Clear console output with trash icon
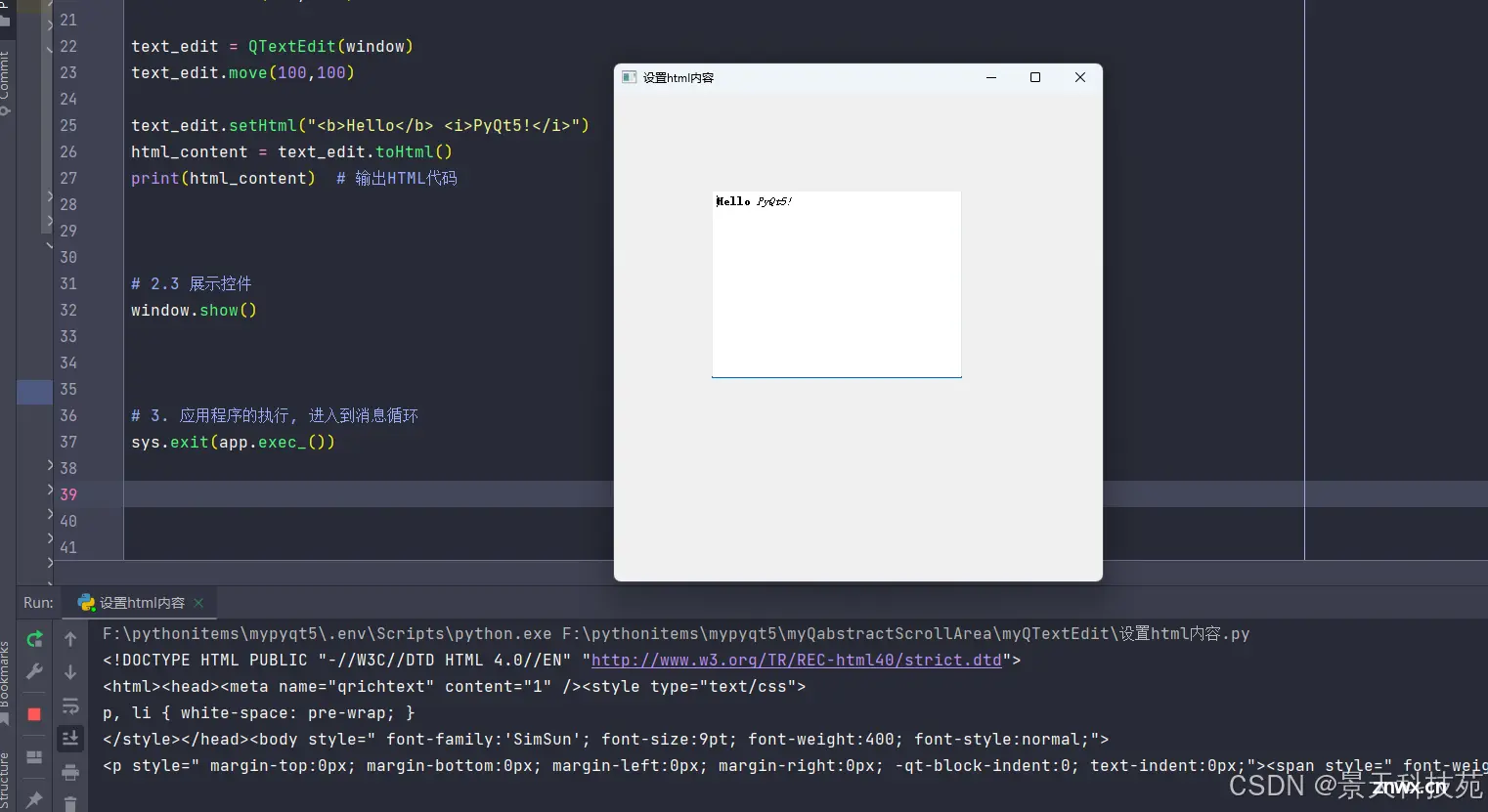 point(70,804)
